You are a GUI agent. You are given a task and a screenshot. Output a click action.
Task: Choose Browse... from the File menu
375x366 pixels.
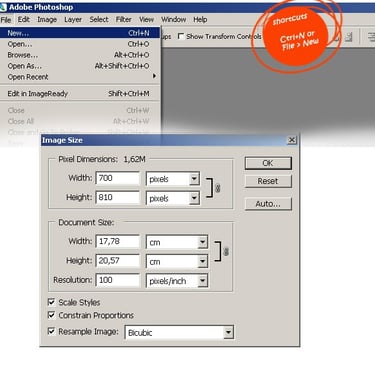click(x=80, y=55)
